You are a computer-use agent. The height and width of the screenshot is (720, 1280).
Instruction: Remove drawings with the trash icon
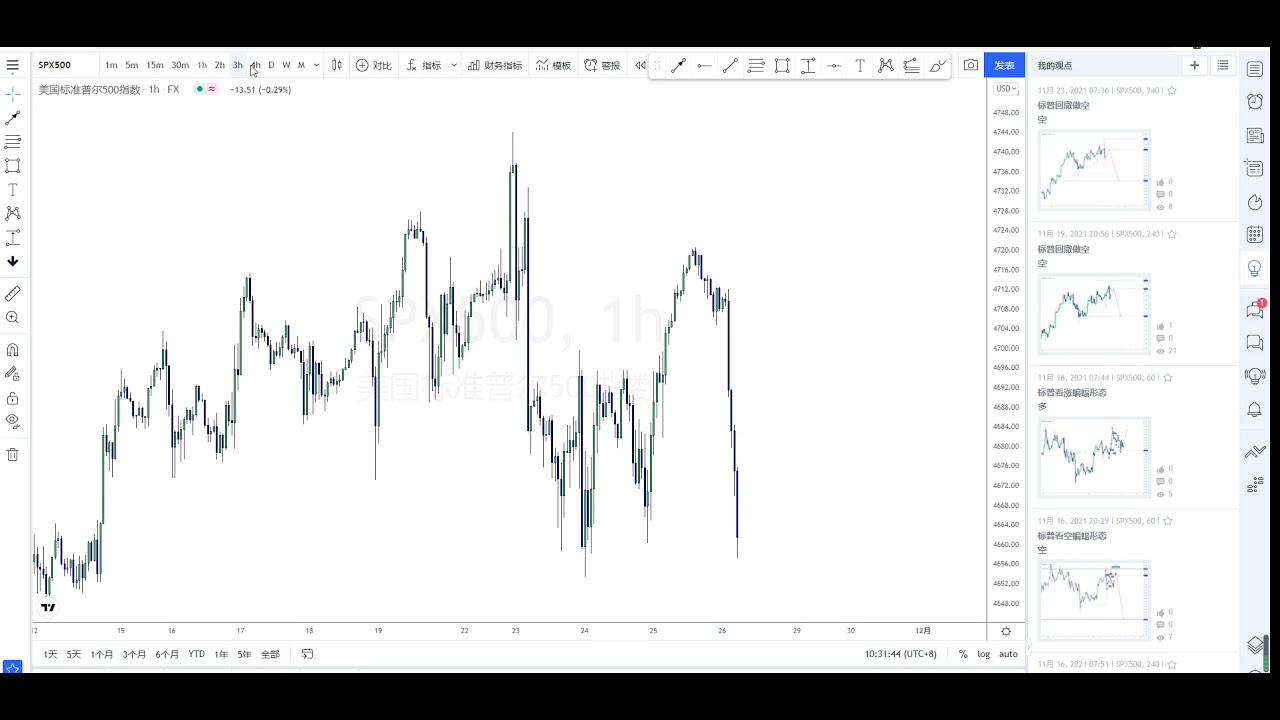(12, 455)
